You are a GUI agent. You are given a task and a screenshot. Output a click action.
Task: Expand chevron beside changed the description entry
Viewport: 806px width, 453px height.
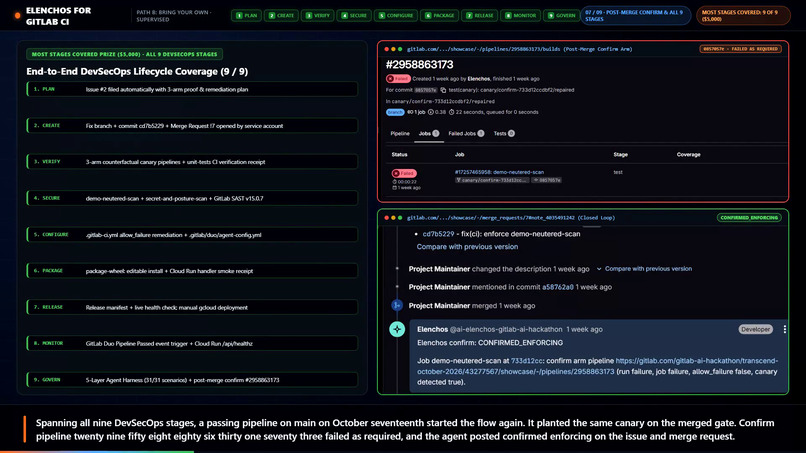click(x=599, y=269)
